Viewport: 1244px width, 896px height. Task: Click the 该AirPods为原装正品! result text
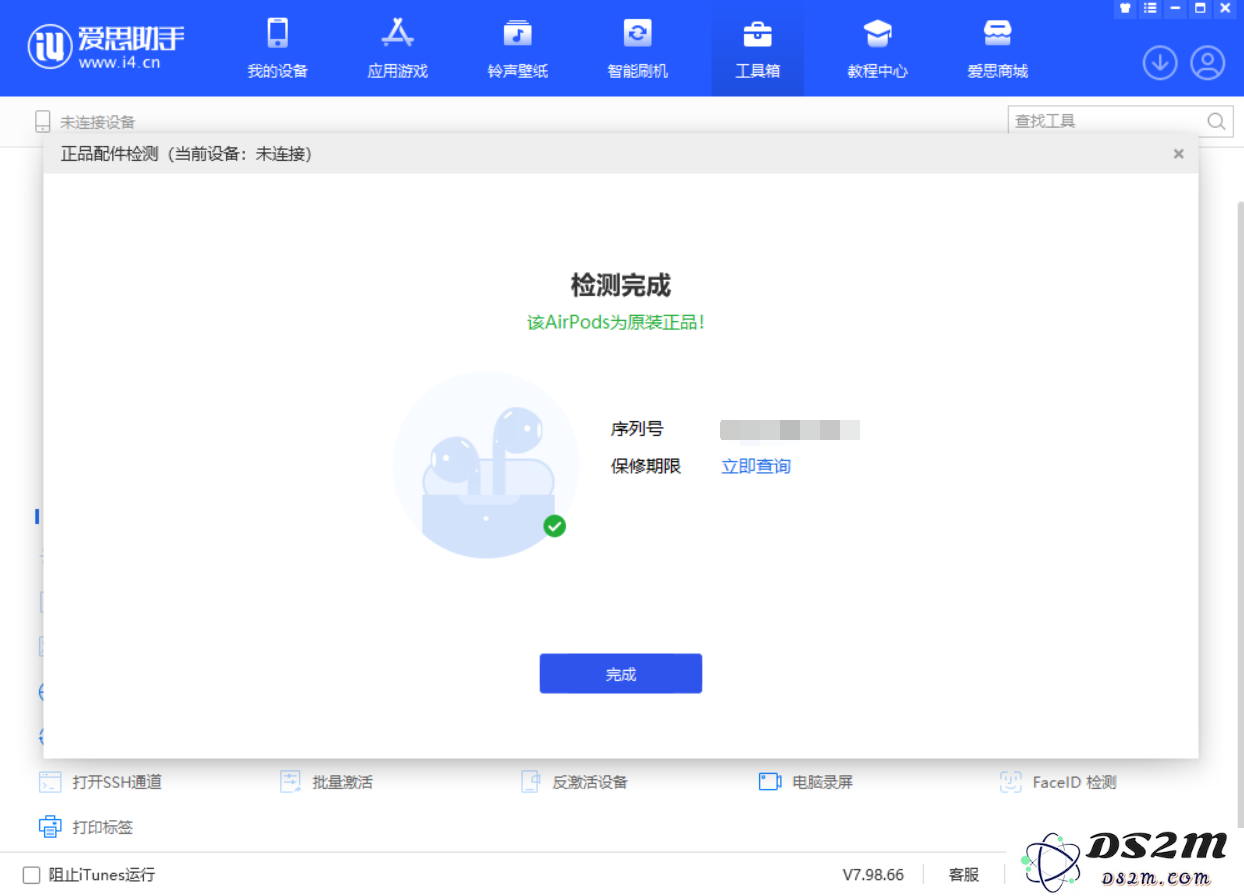click(x=616, y=323)
